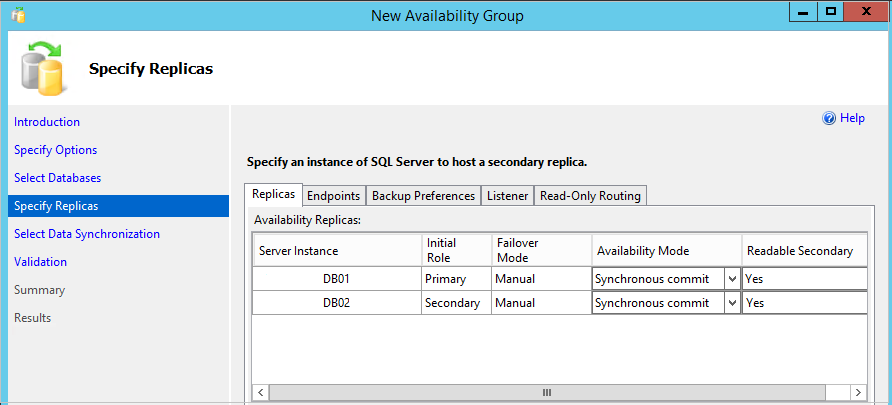Select Readable Secondary field for DB02

[803, 303]
